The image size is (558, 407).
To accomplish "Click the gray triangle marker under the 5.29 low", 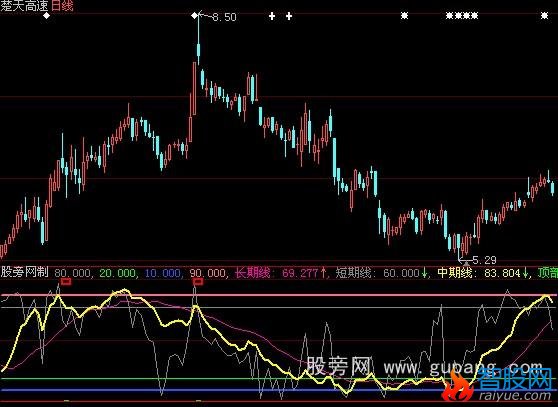I will 466,263.
